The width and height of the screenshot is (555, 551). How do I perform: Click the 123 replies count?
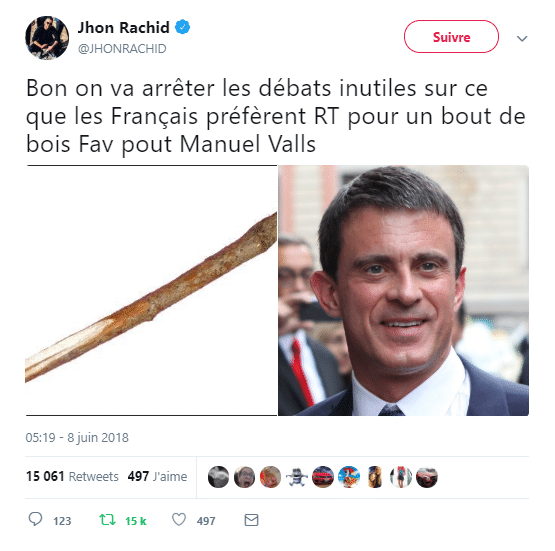tap(62, 521)
